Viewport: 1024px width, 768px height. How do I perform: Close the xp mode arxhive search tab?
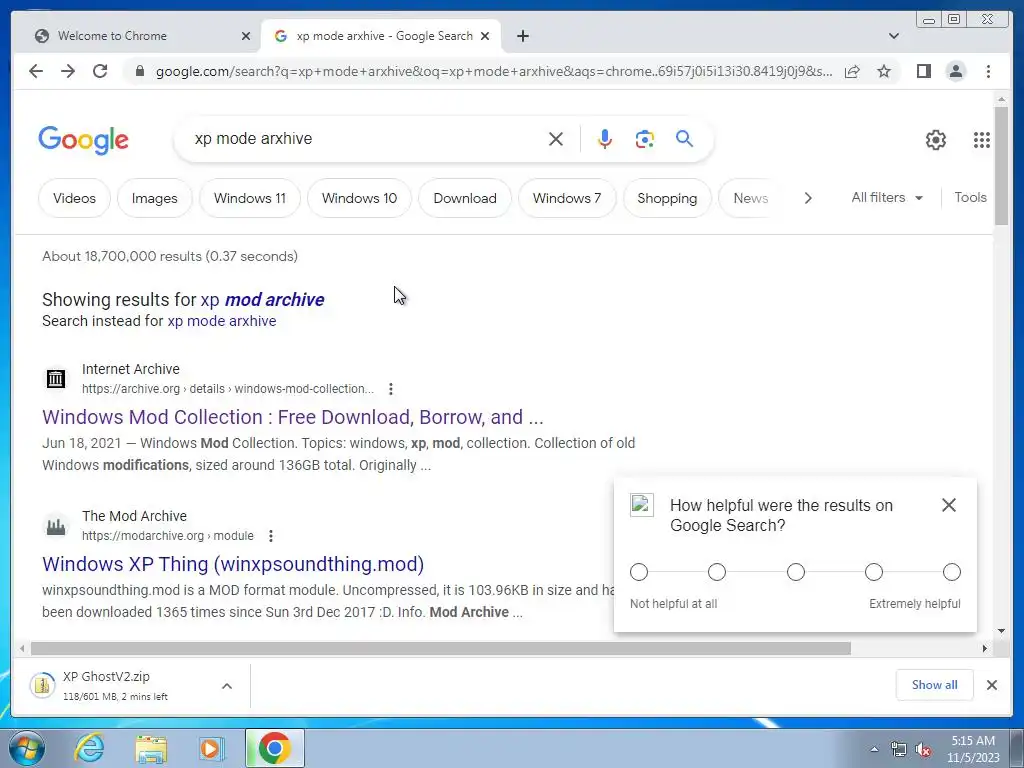pyautogui.click(x=485, y=36)
